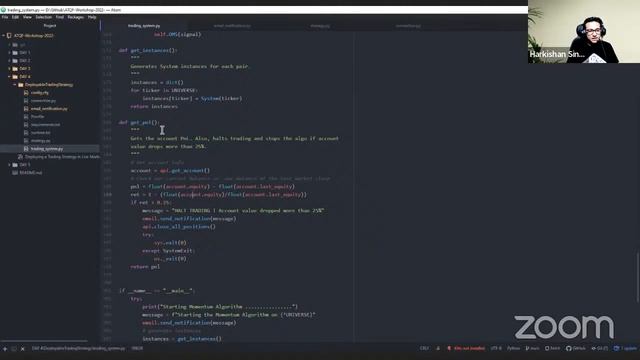Viewport: 640px width, 360px height.
Task: Collapse the DeployableTradingStrategy folder
Action: (15, 85)
